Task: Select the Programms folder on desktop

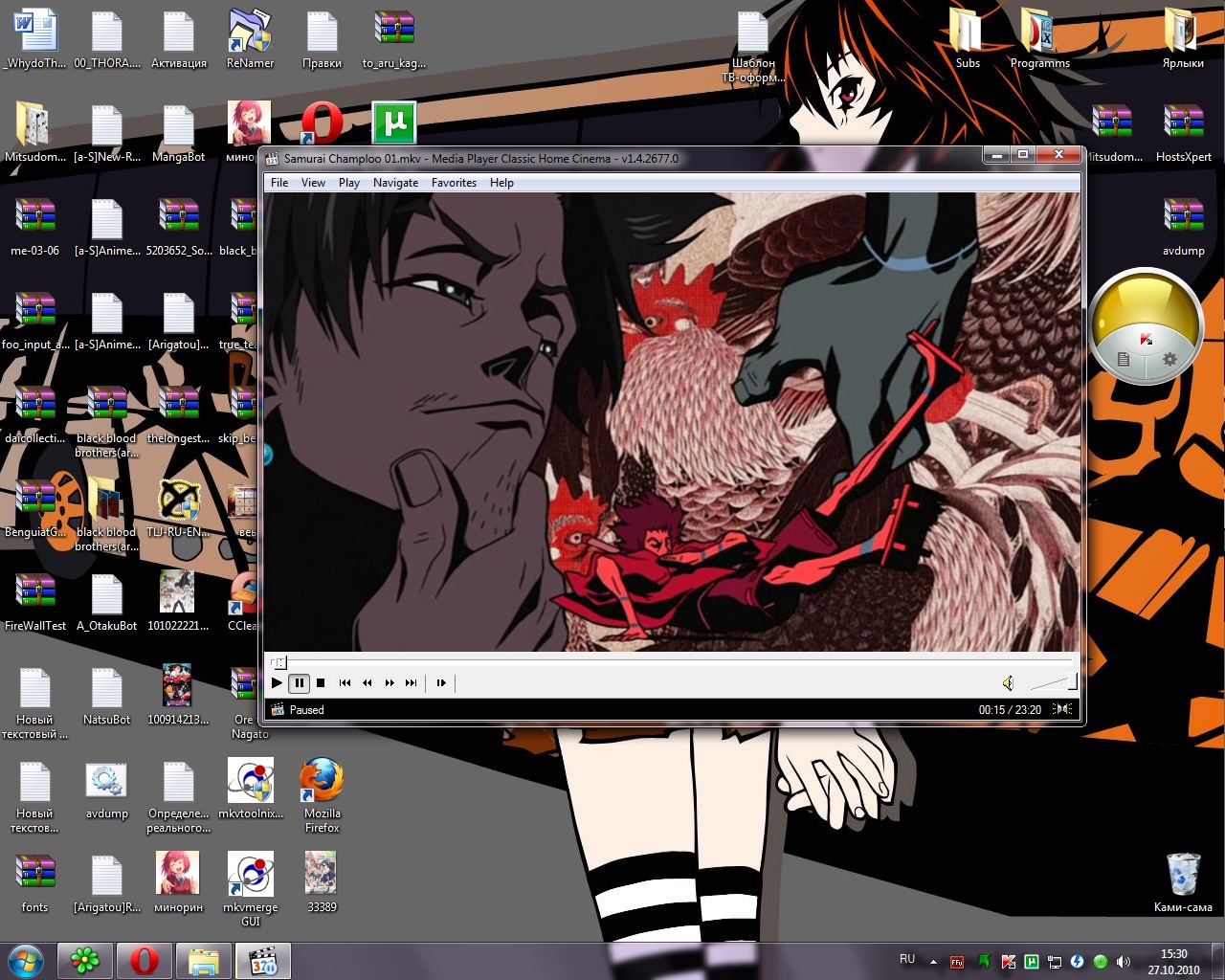Action: pos(1039,39)
